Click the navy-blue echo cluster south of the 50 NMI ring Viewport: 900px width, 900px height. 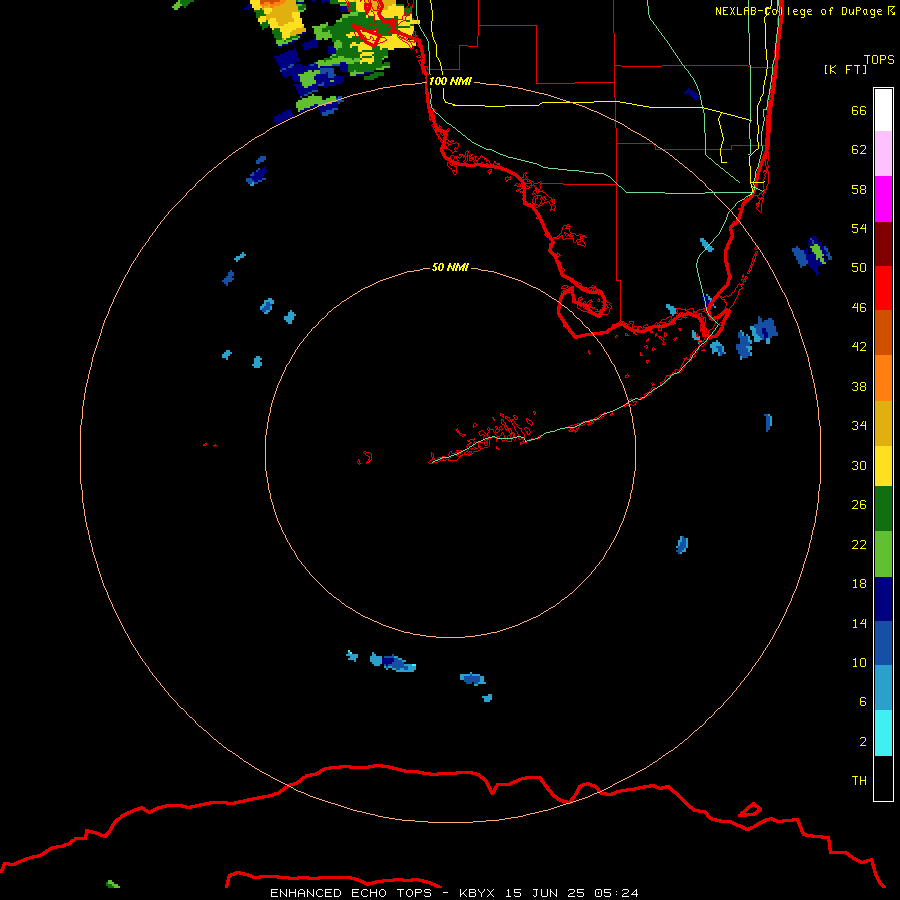[393, 662]
